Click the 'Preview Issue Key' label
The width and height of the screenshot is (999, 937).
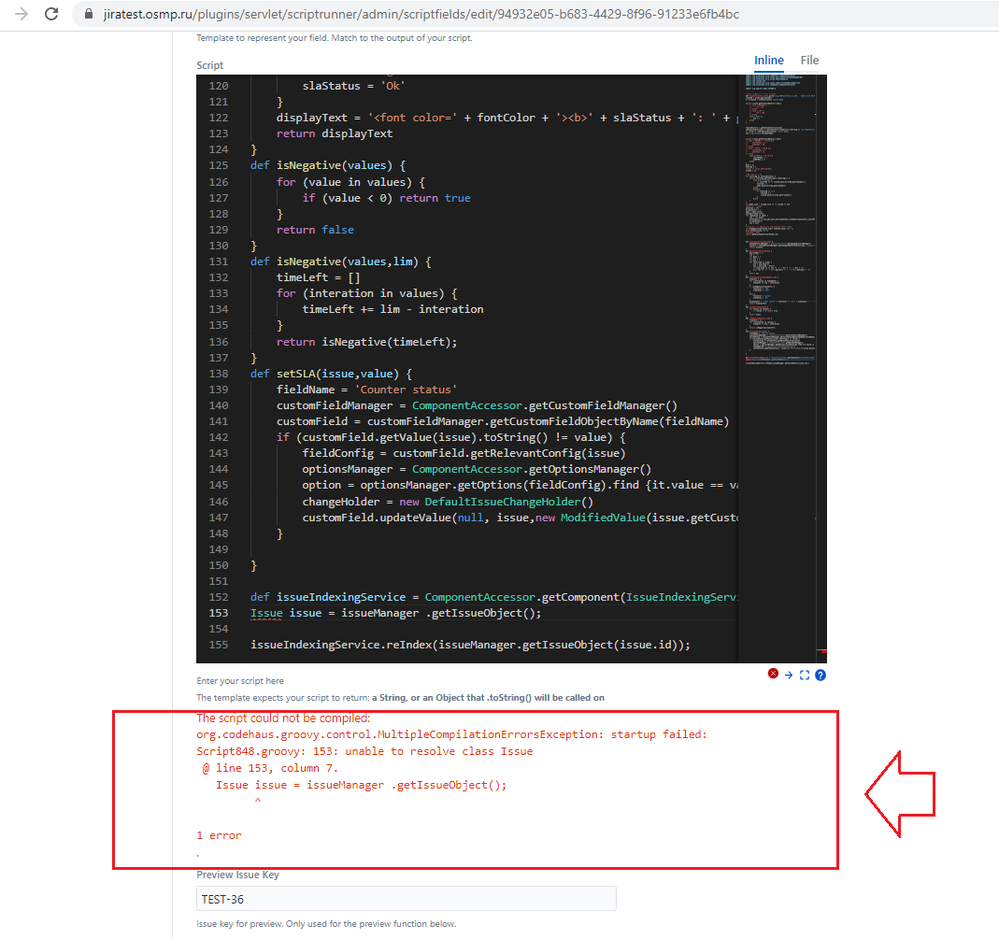click(x=238, y=875)
